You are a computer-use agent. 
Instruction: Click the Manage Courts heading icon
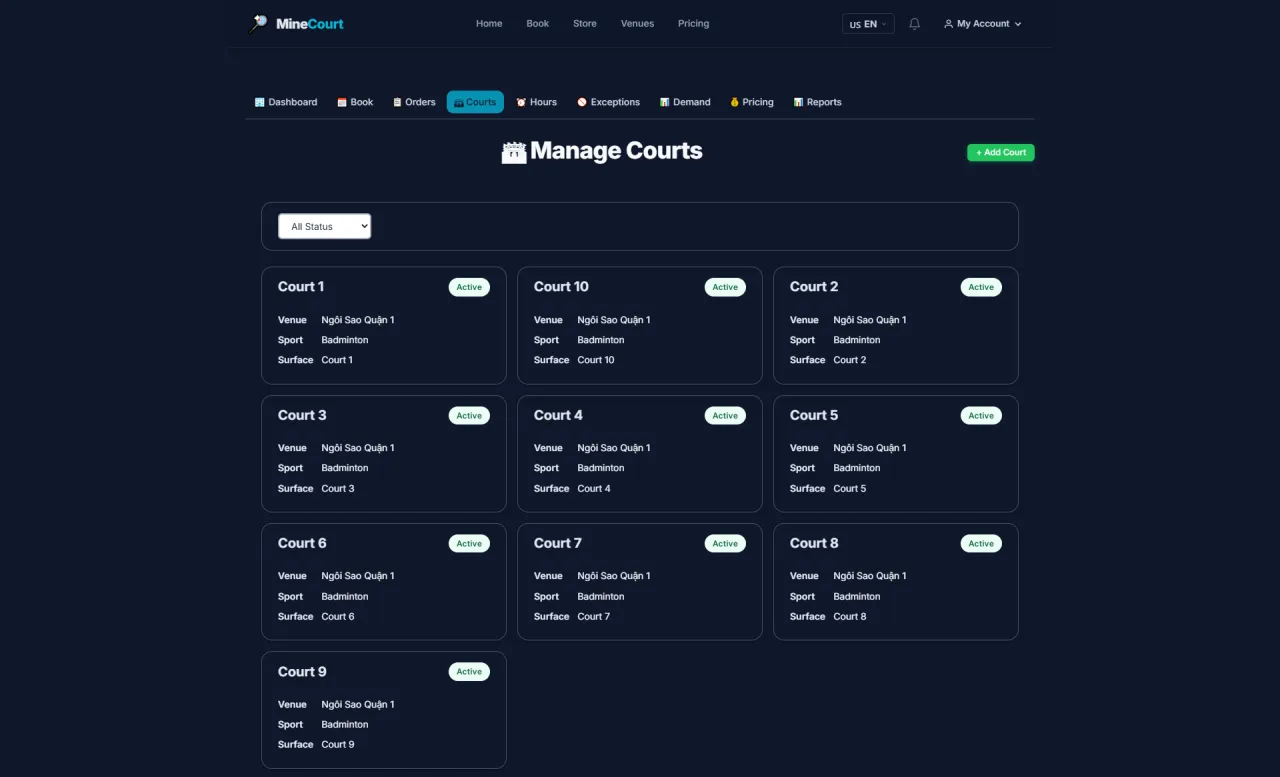(514, 152)
